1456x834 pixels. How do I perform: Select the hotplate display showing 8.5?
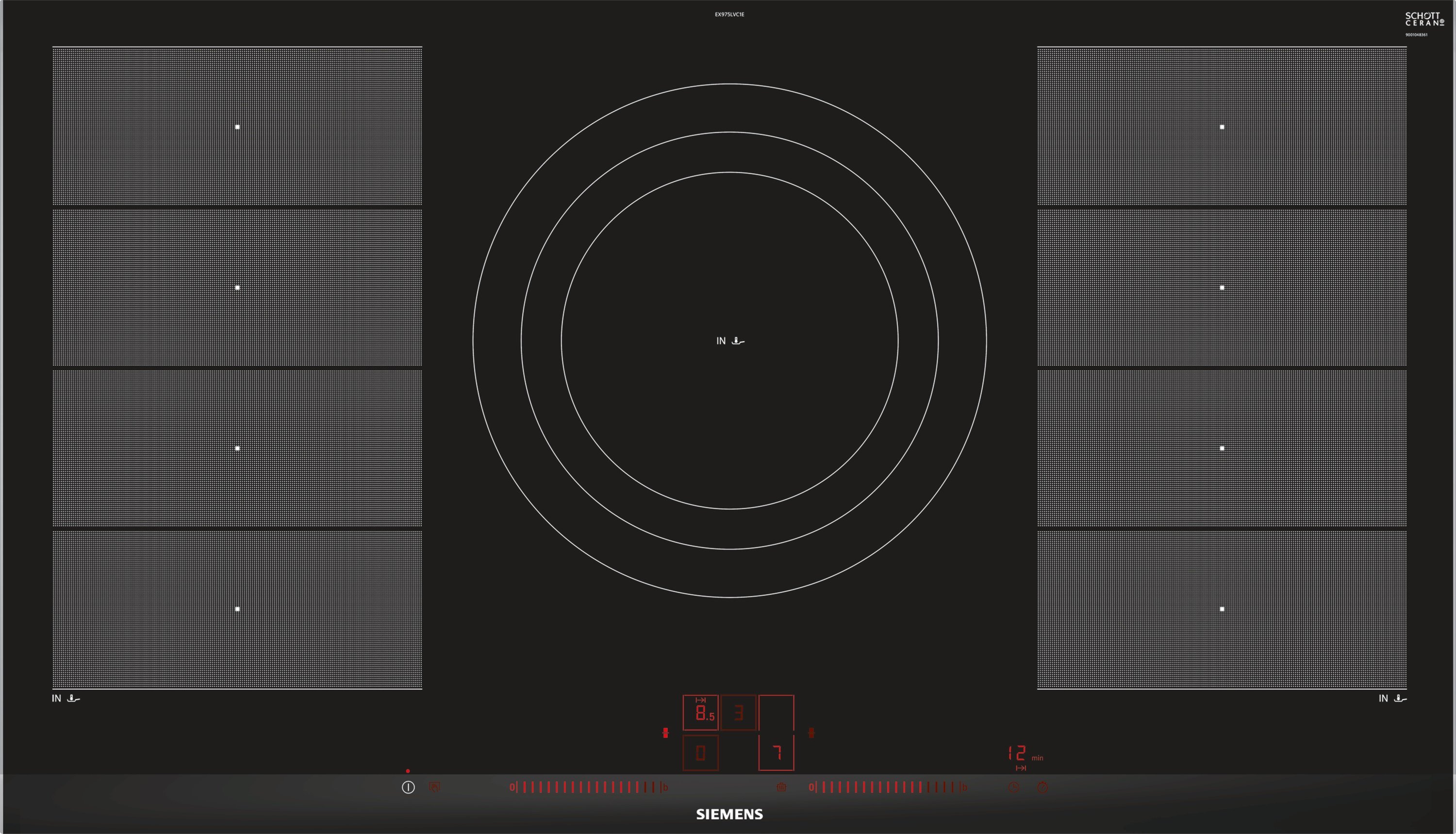(x=700, y=713)
